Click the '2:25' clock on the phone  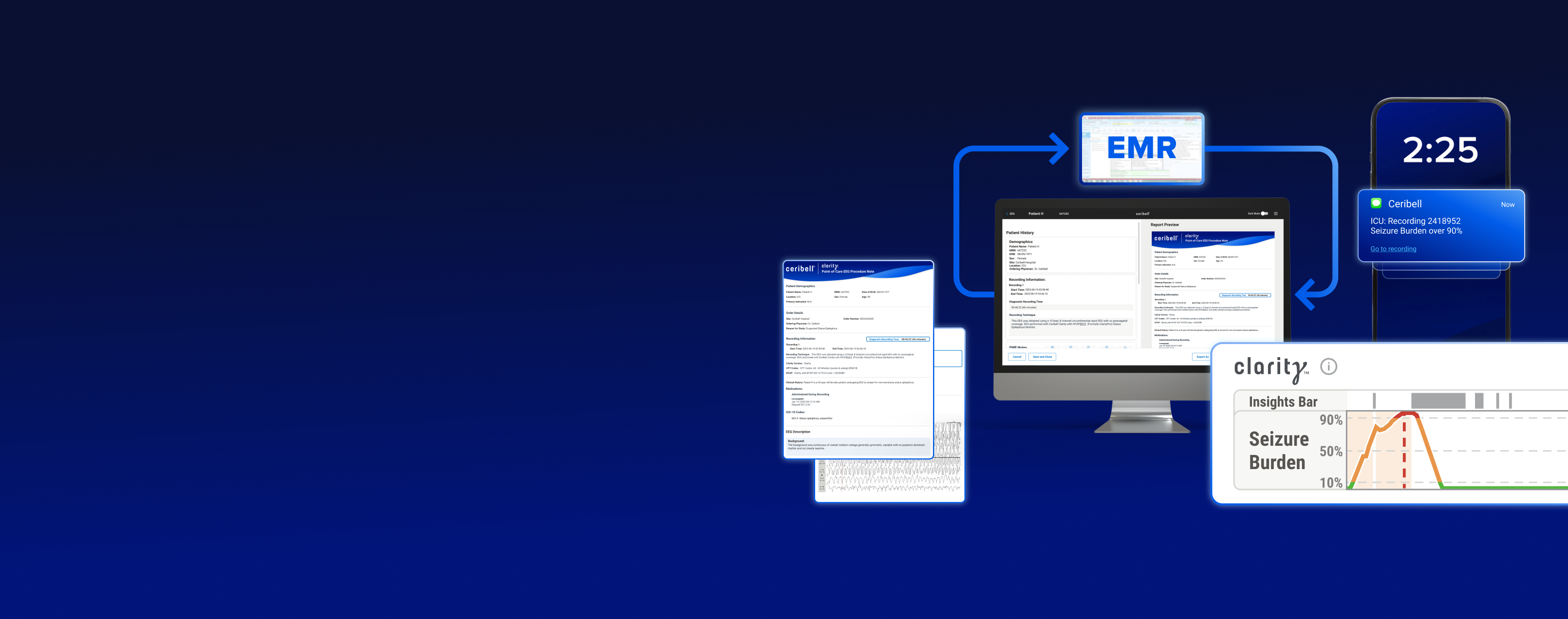click(1440, 149)
